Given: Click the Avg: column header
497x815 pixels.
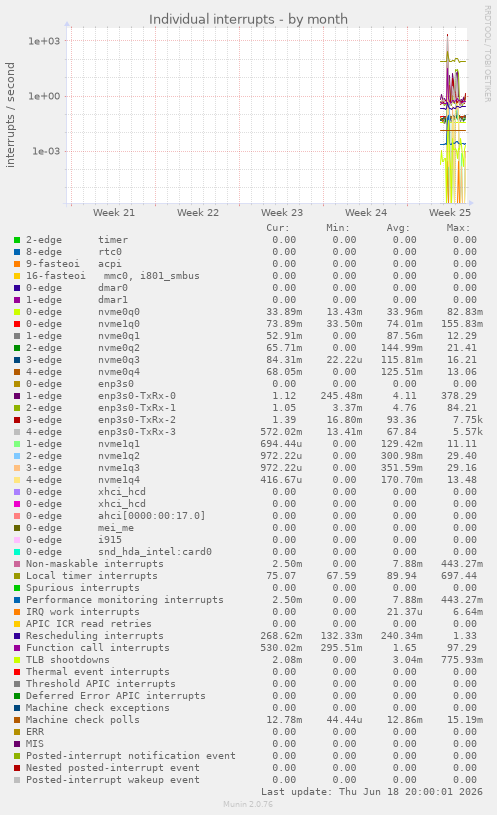Looking at the screenshot, I should tap(398, 228).
